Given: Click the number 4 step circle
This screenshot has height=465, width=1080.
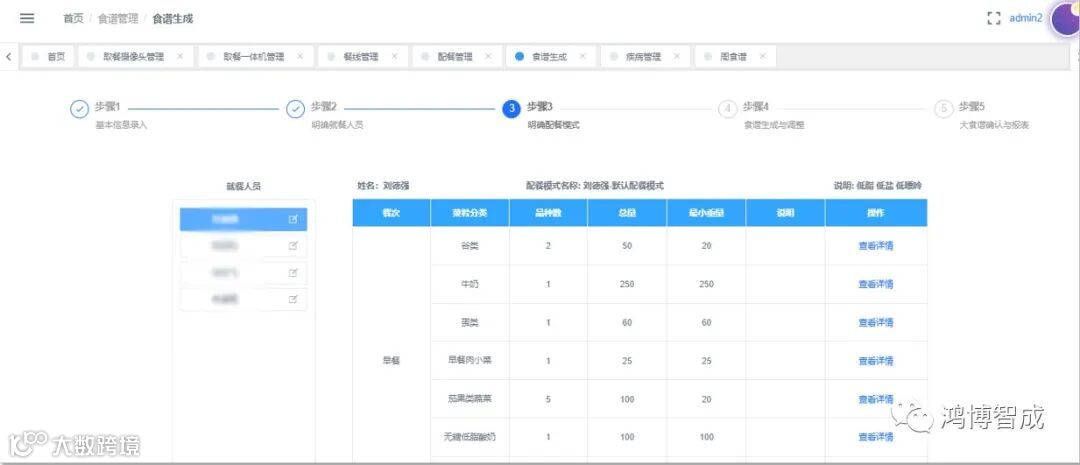Looking at the screenshot, I should [x=727, y=109].
